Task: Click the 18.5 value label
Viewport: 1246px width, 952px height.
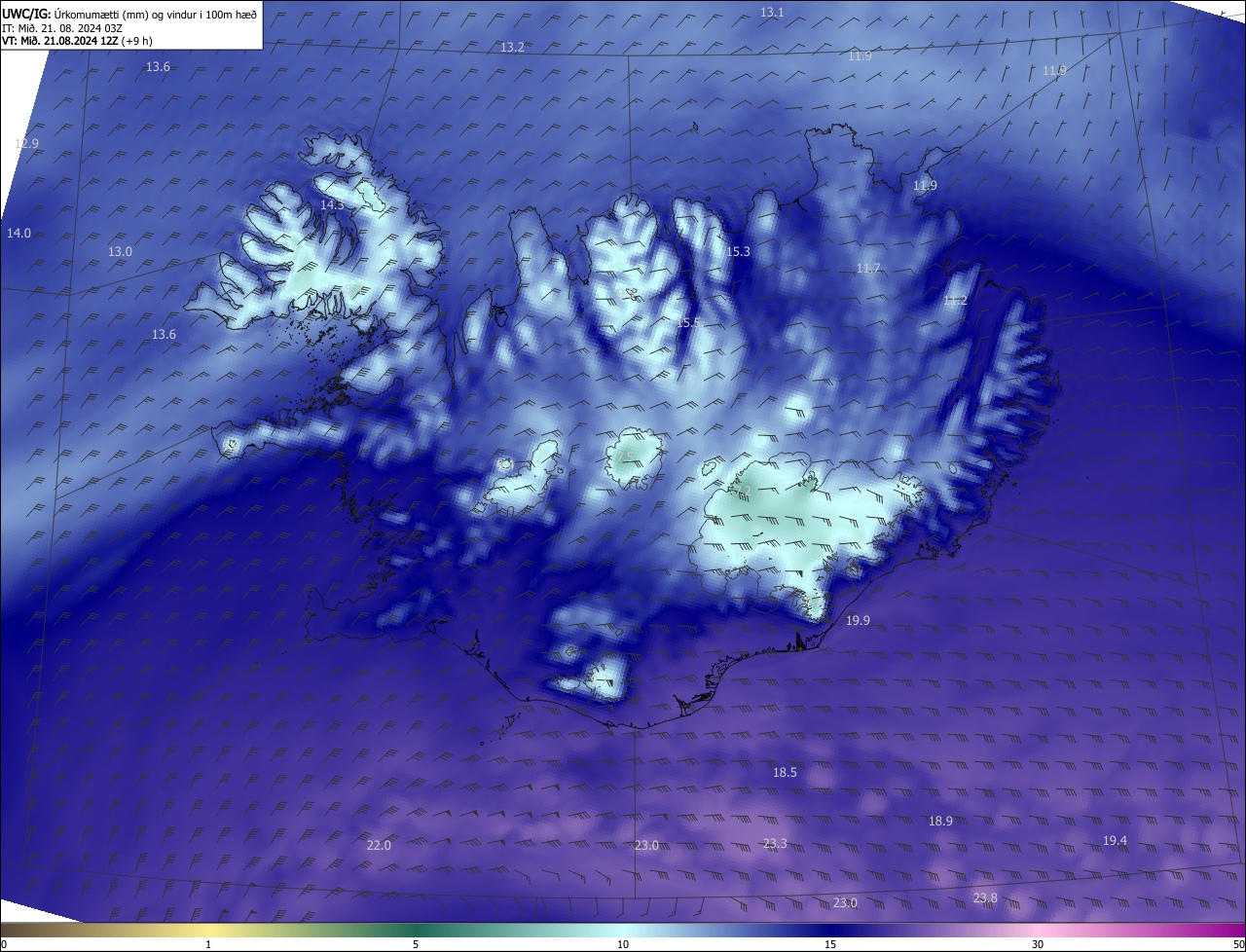Action: pos(785,772)
